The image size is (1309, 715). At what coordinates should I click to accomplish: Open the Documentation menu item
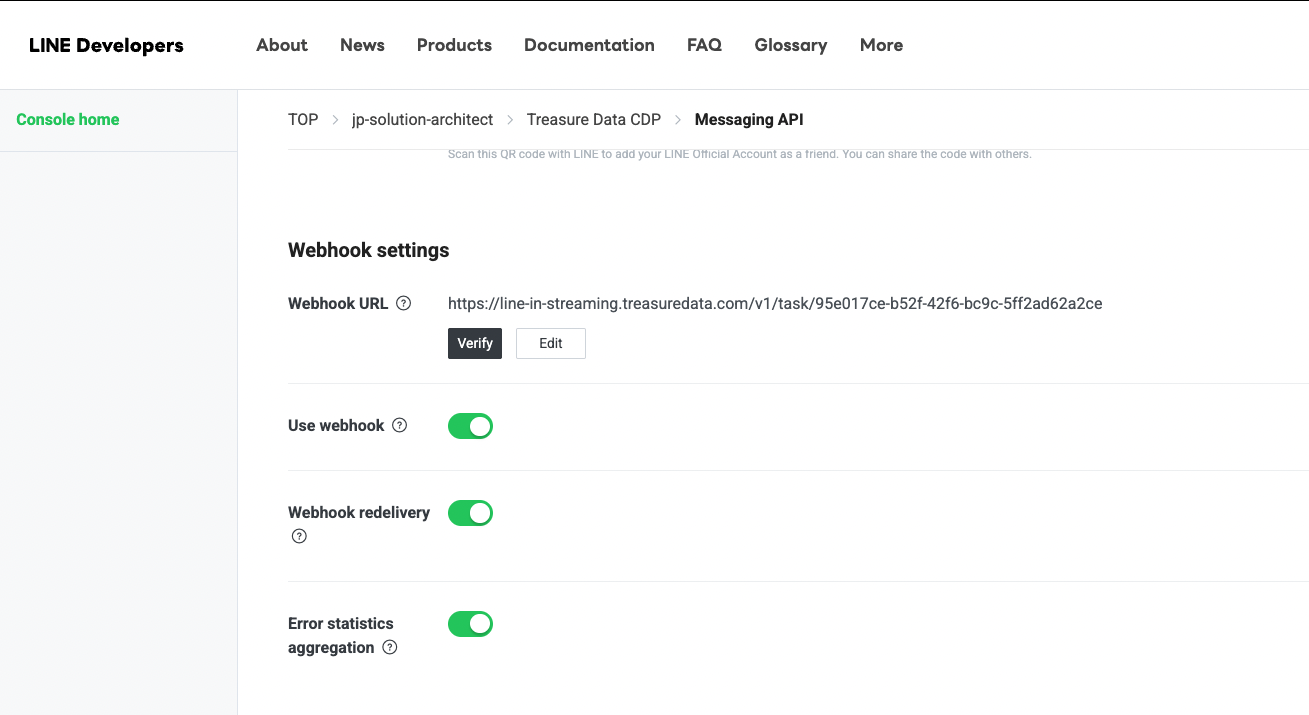point(589,45)
